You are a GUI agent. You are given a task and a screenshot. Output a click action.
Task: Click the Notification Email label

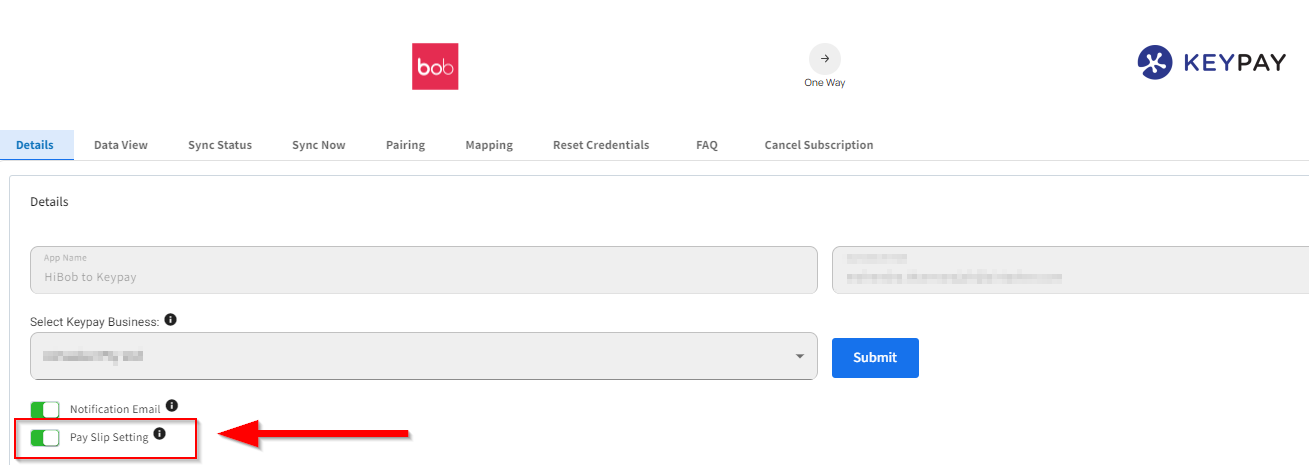[115, 410]
